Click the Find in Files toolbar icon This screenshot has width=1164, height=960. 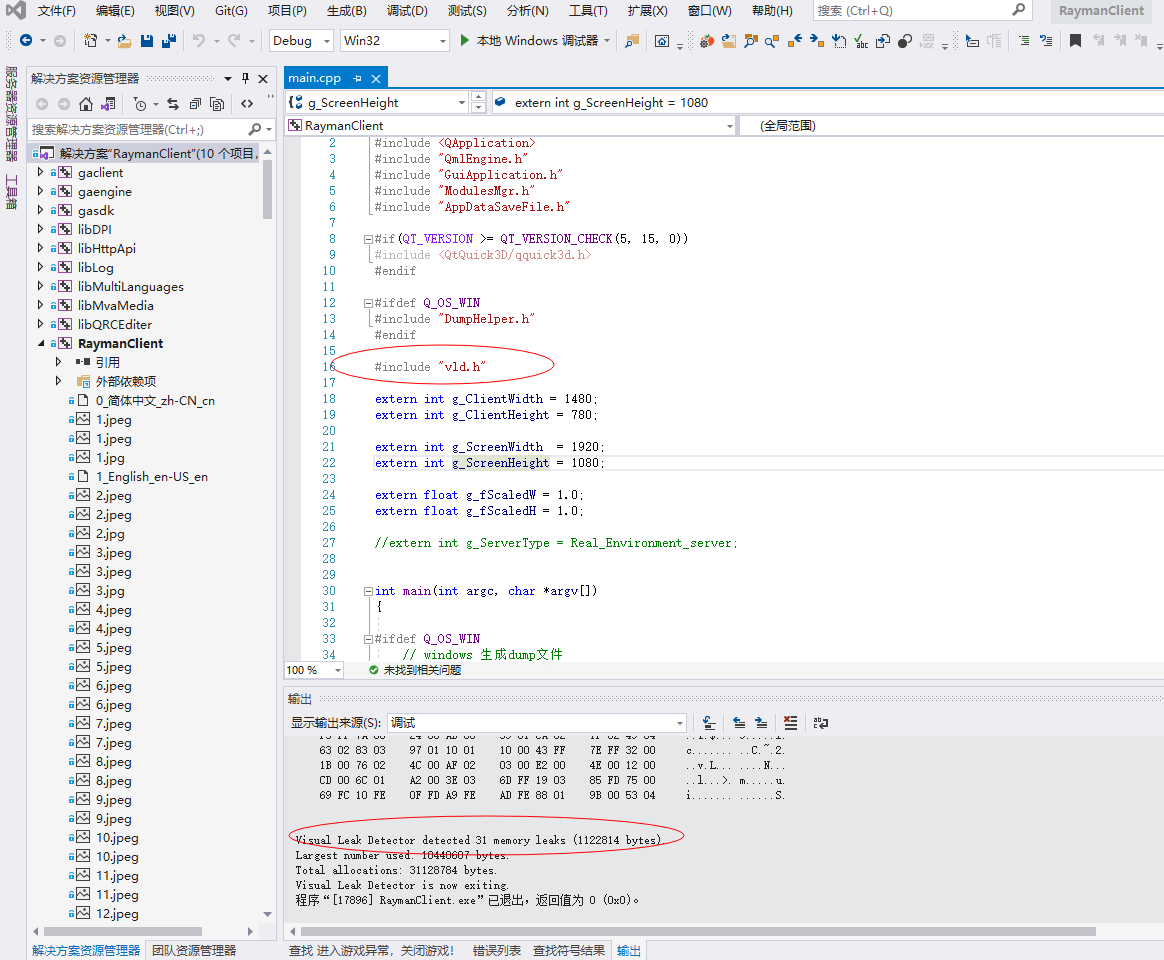[632, 40]
